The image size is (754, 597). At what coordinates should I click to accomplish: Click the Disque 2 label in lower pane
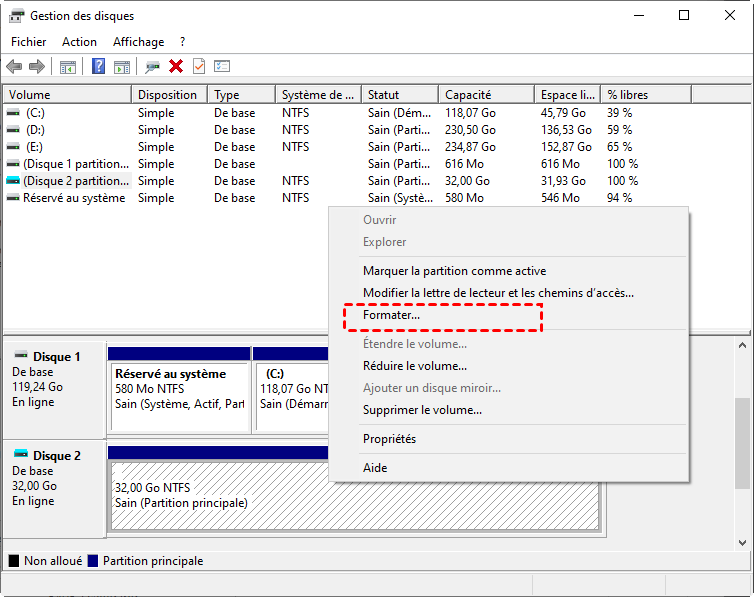tap(57, 455)
